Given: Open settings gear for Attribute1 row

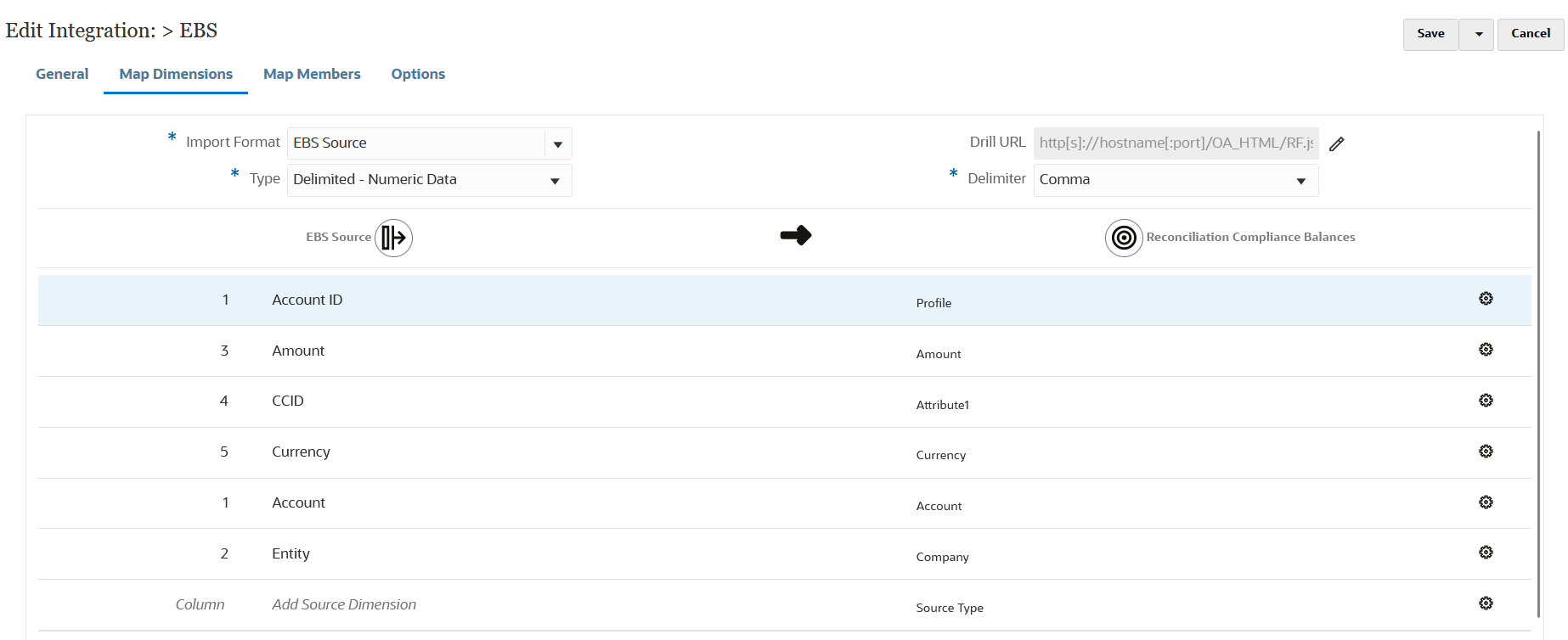Looking at the screenshot, I should click(1486, 401).
